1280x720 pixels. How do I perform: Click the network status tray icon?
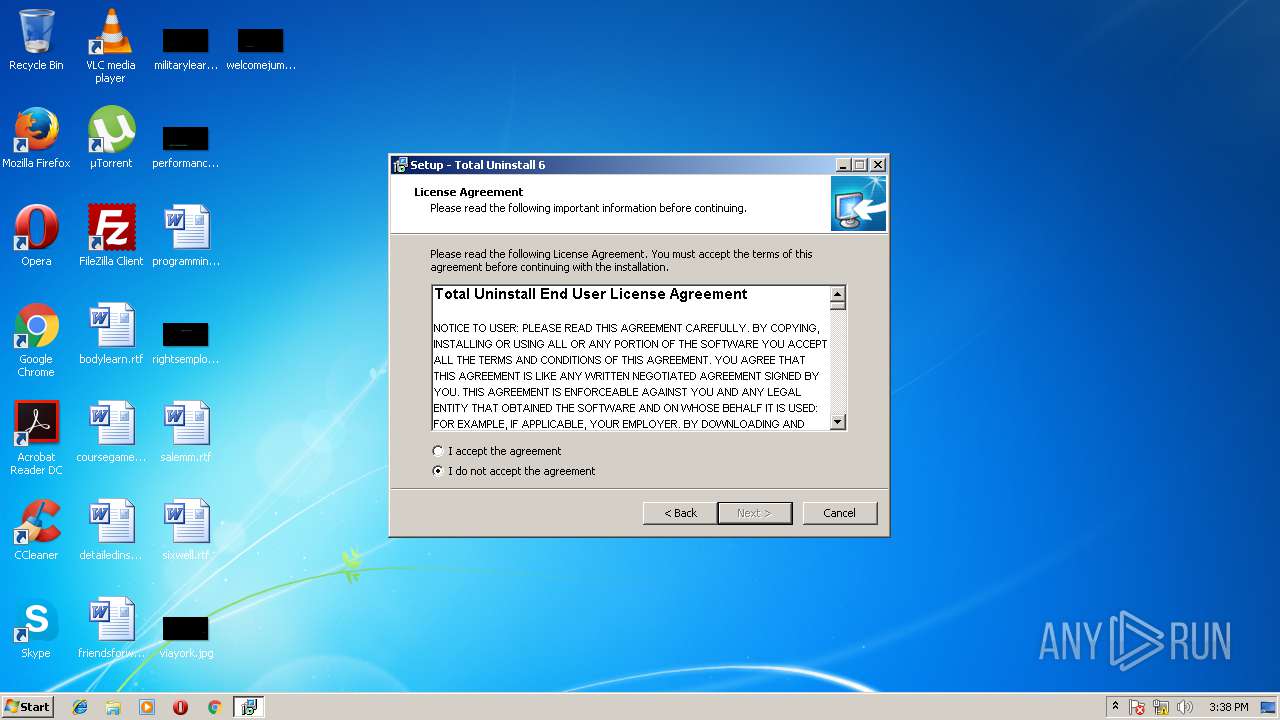pos(1161,707)
